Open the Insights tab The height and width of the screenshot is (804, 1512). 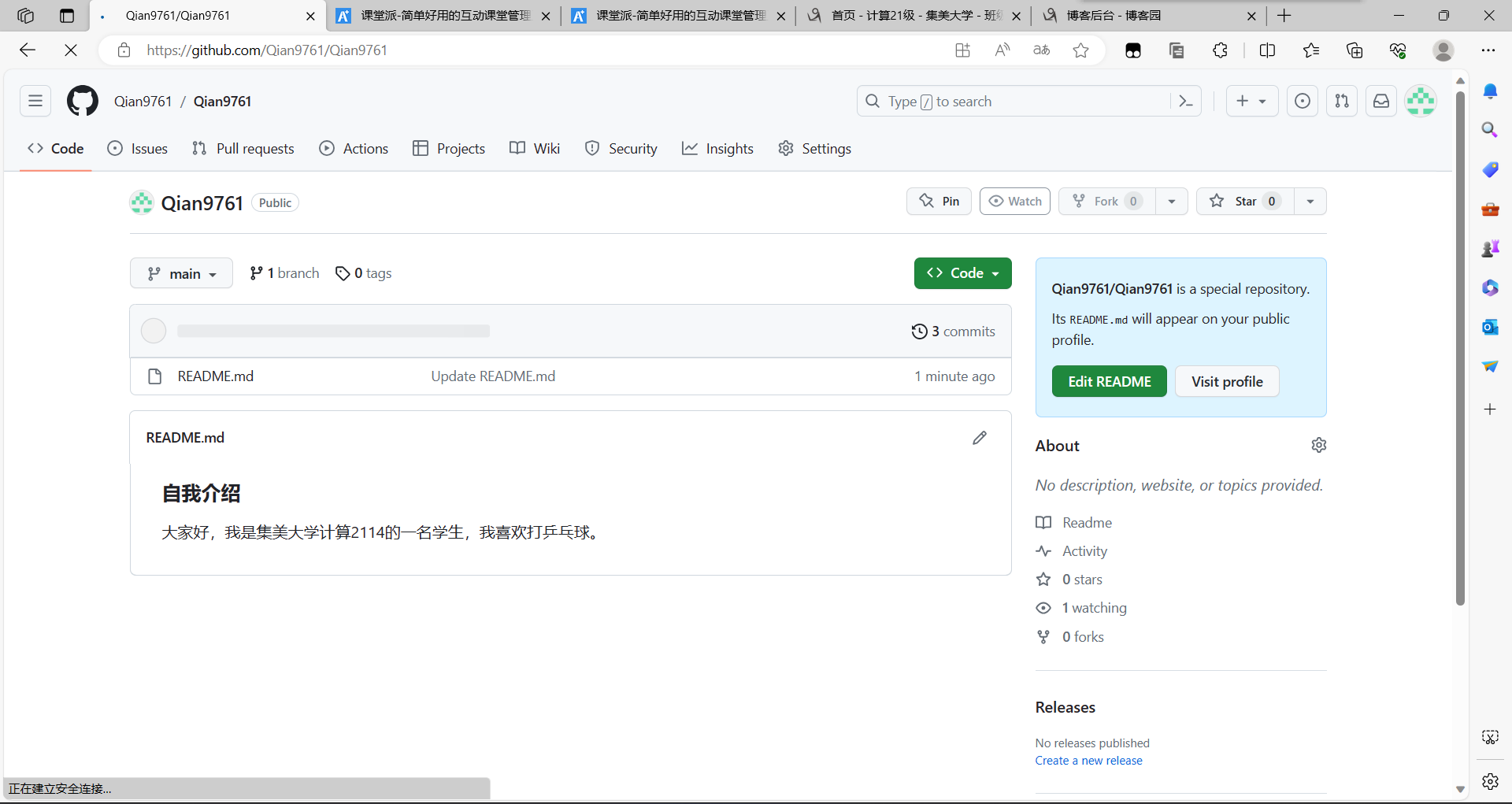point(717,149)
